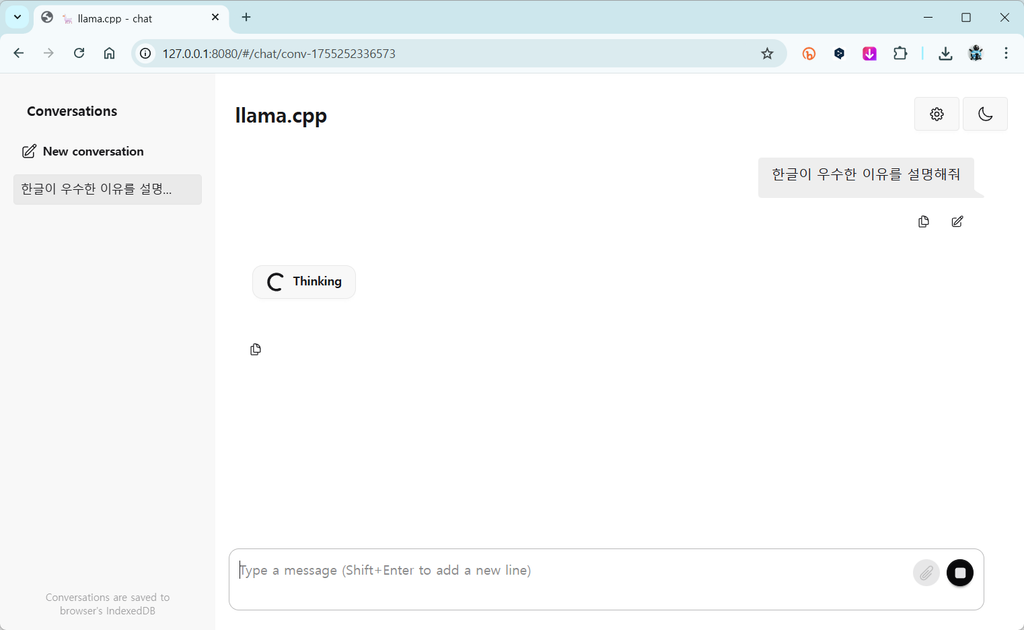Screen dimensions: 1024x630
Task: Reload the page
Action: pos(79,54)
